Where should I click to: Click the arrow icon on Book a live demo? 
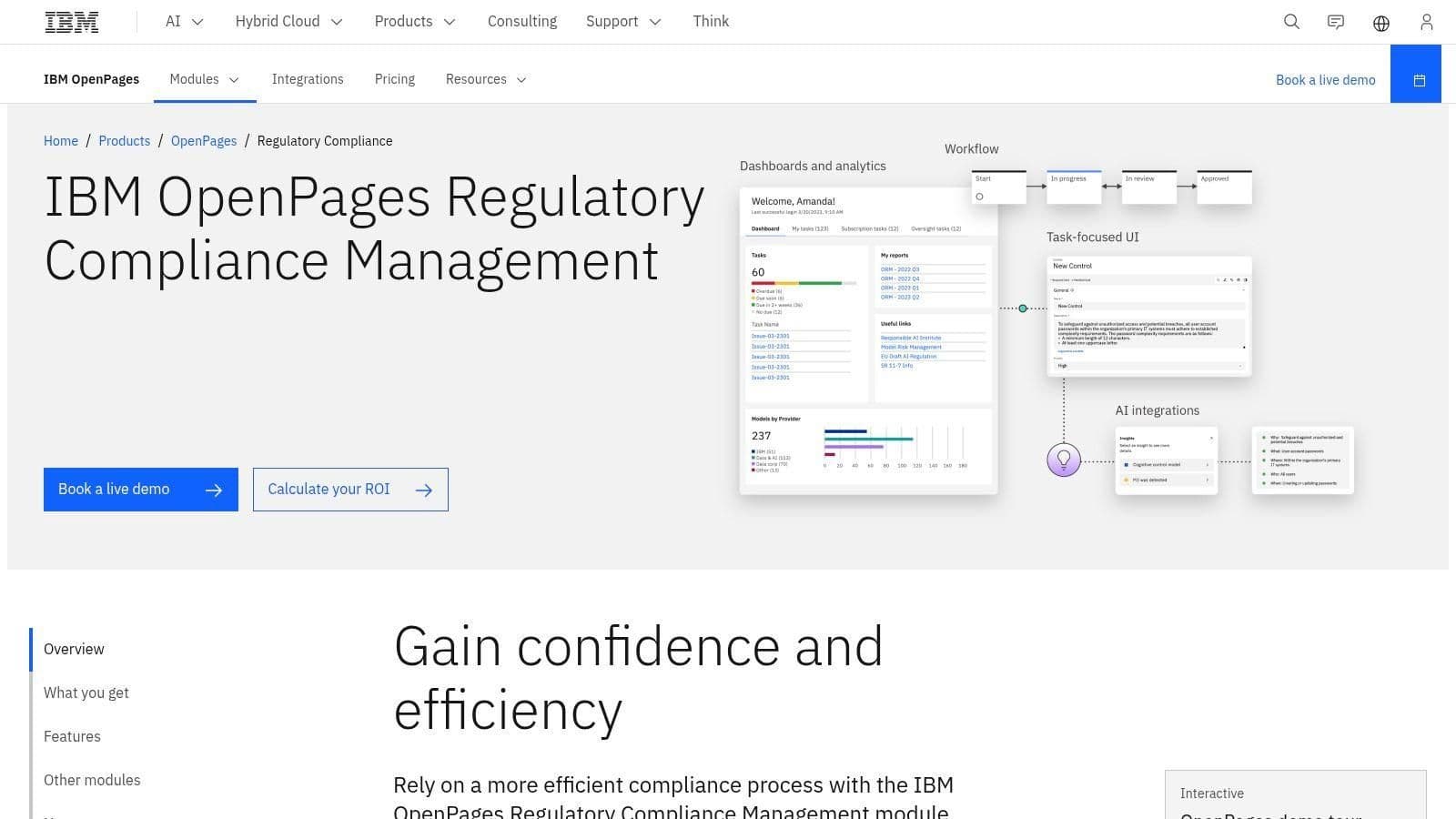pos(214,490)
